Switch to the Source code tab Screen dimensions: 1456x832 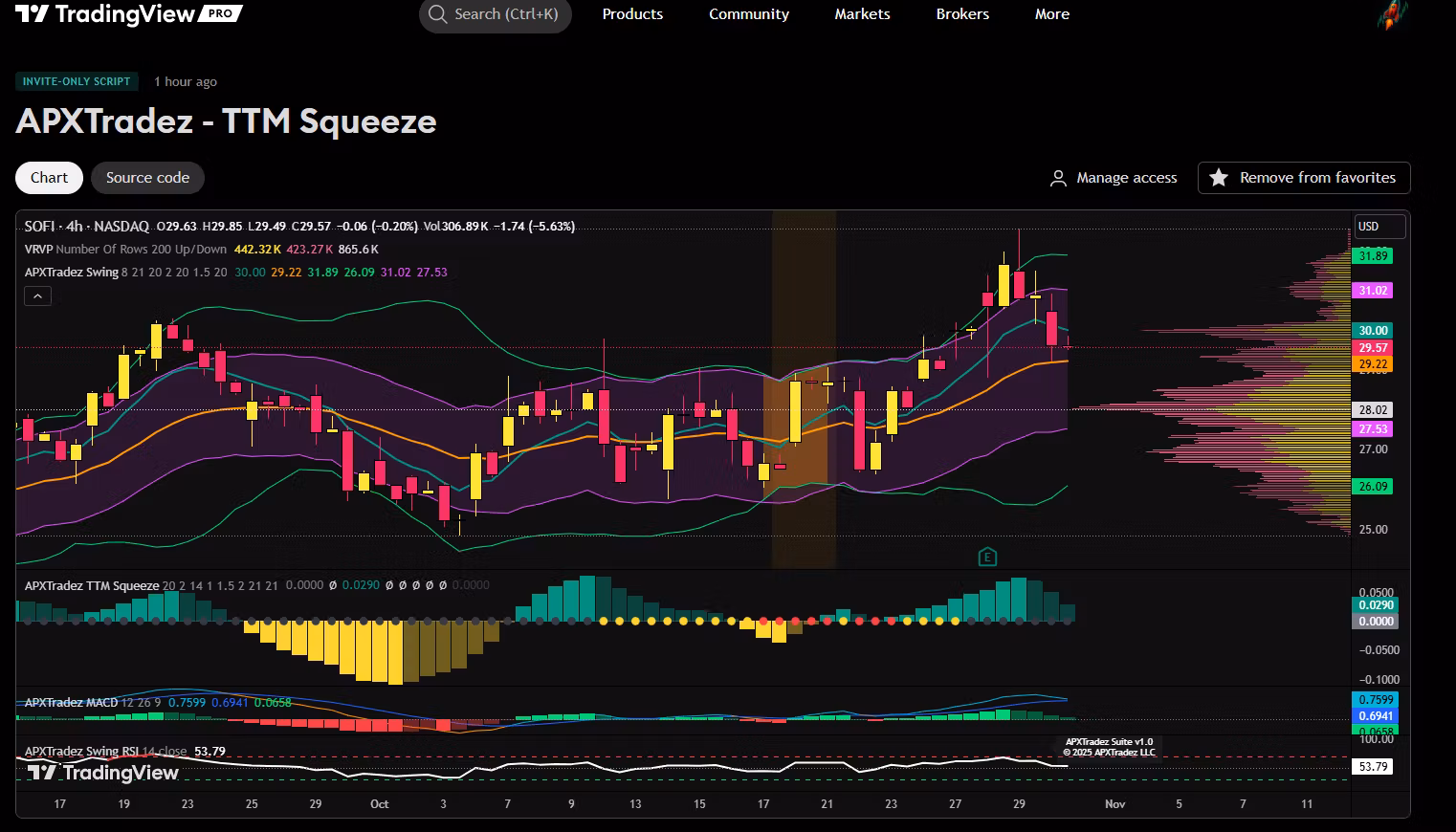click(x=147, y=178)
